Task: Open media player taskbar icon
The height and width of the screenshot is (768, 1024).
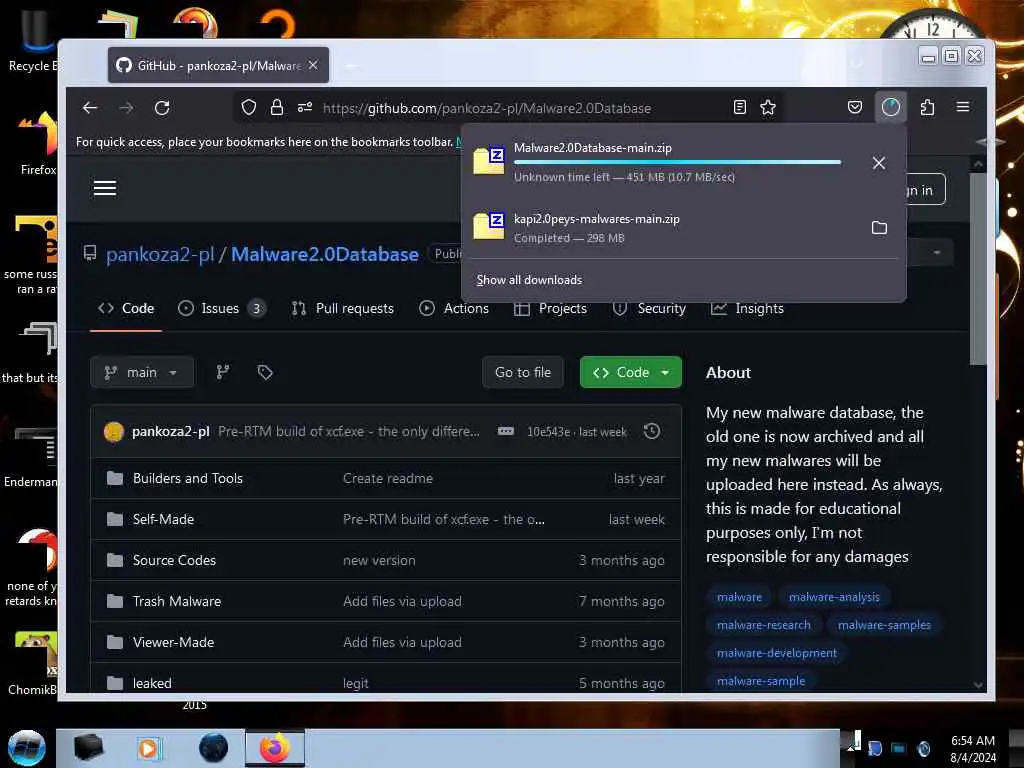Action: 148,748
